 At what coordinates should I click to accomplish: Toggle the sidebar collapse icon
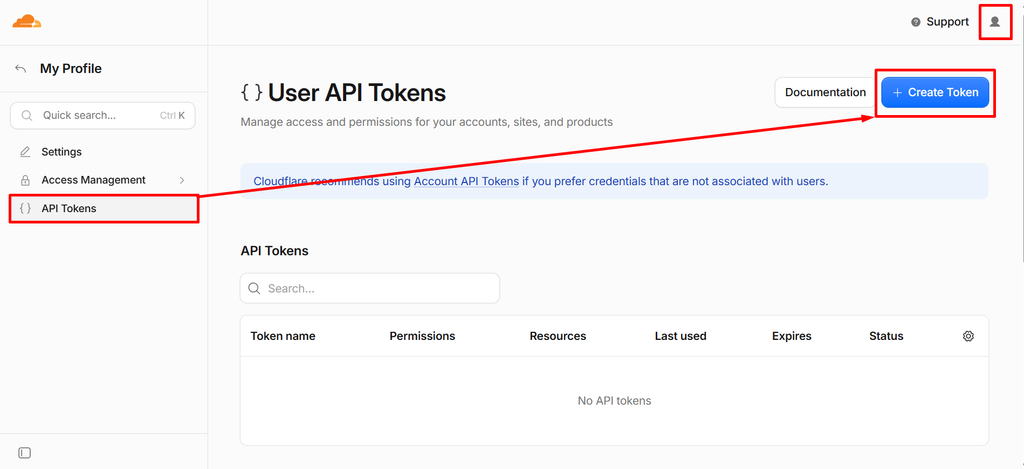coord(25,453)
